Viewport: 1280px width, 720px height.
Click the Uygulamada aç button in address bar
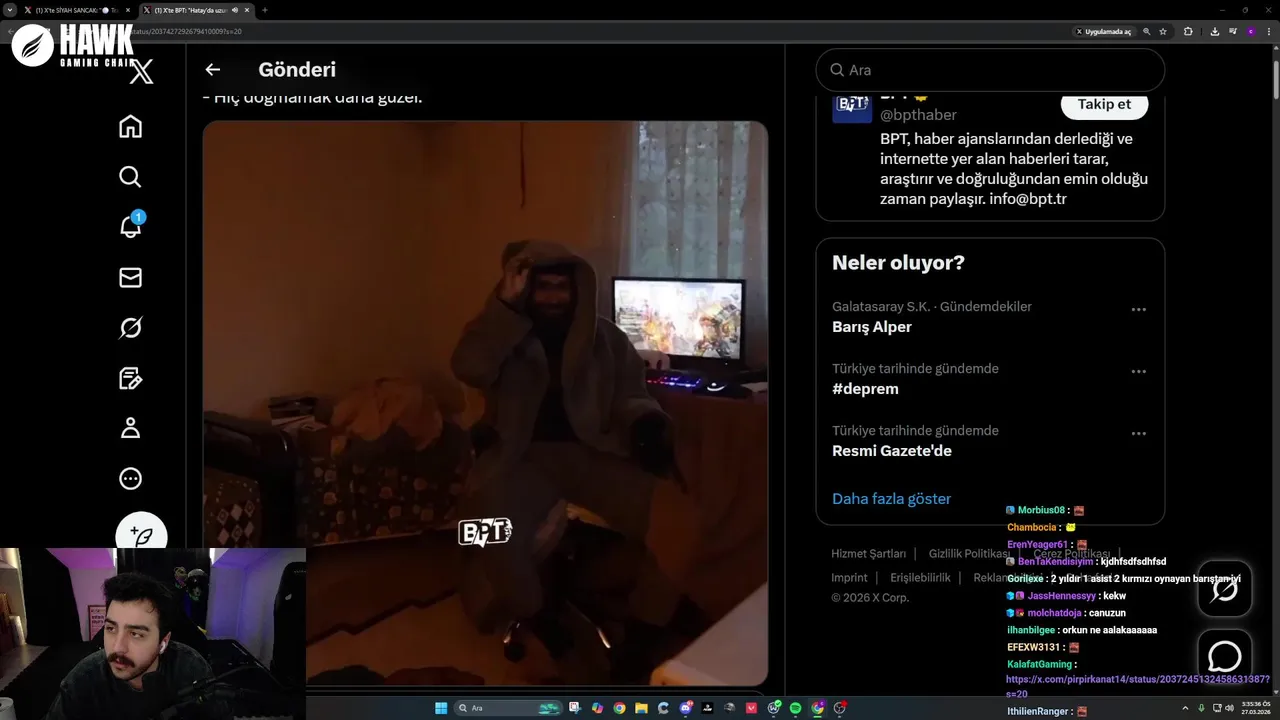coord(1104,31)
